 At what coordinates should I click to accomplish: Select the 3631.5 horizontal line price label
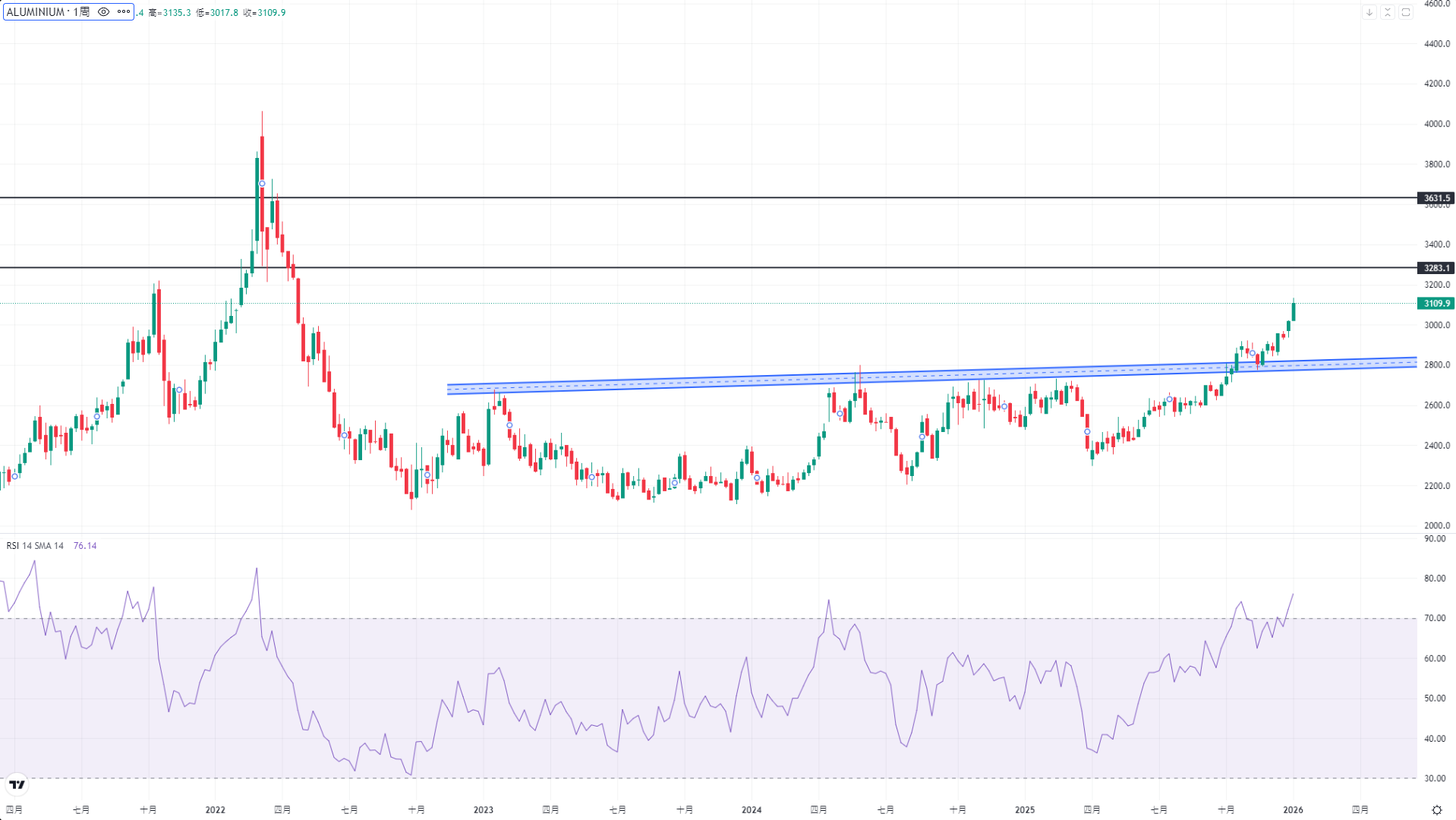pyautogui.click(x=1436, y=198)
